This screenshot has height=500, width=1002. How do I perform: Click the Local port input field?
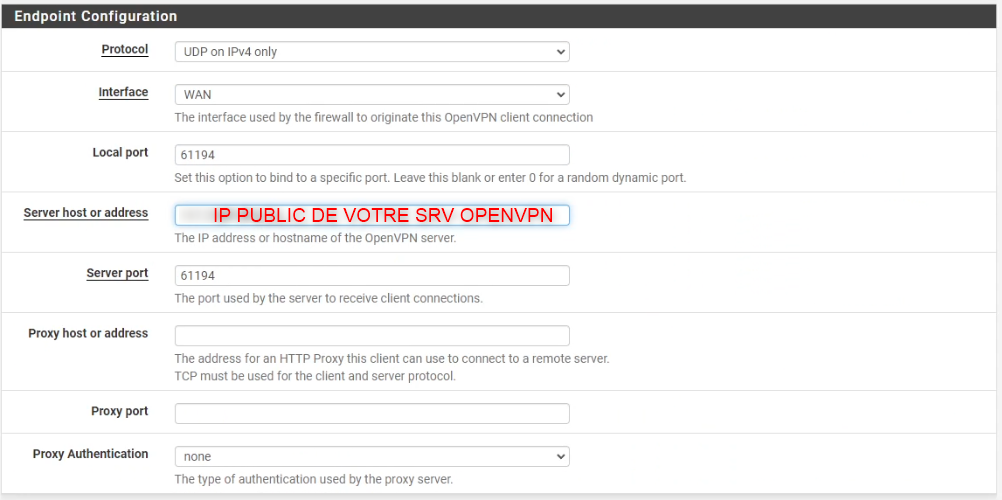tap(371, 155)
